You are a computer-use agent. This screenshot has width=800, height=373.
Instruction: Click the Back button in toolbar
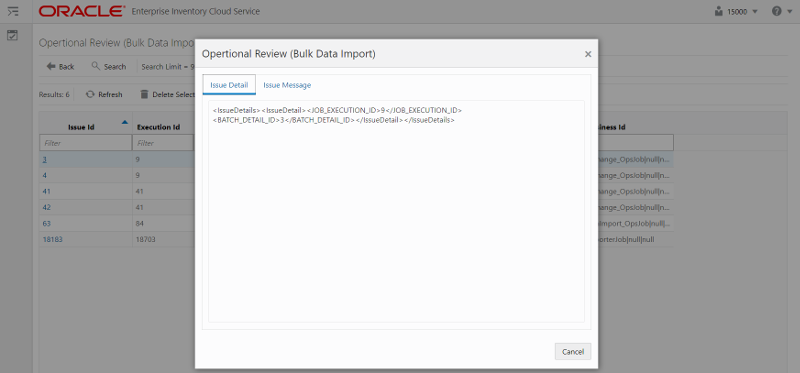pyautogui.click(x=60, y=66)
